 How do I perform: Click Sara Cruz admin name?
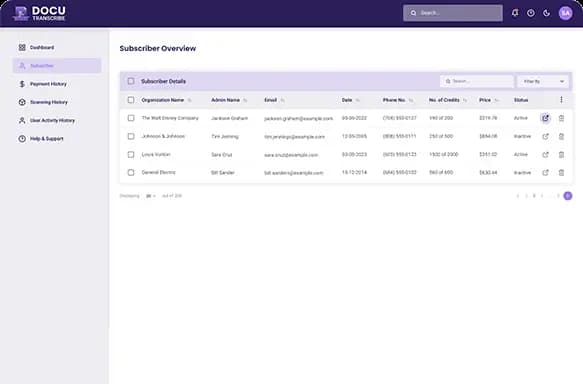click(x=222, y=154)
